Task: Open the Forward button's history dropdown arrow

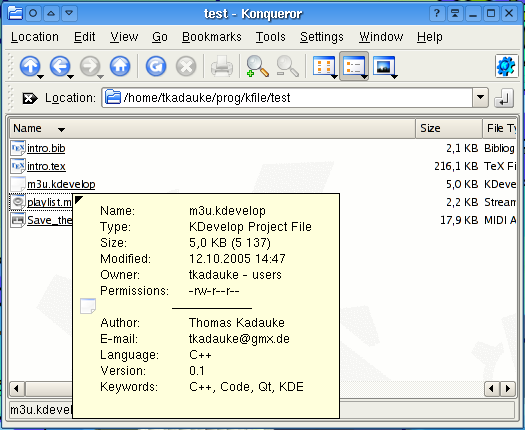Action: (x=100, y=77)
